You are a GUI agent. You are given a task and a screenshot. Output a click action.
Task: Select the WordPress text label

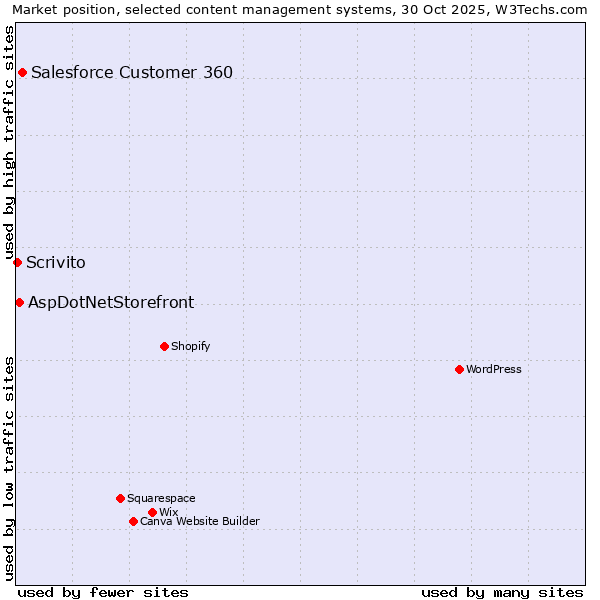[x=494, y=369]
